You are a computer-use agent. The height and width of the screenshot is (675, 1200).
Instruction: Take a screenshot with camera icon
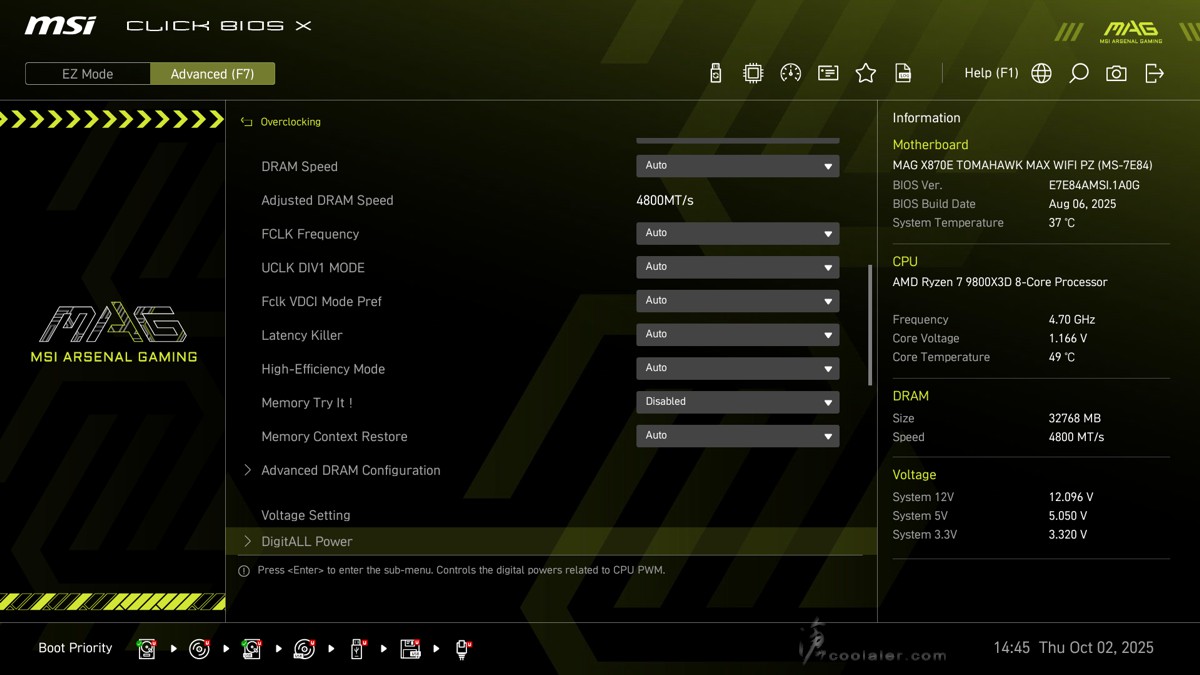click(1116, 73)
